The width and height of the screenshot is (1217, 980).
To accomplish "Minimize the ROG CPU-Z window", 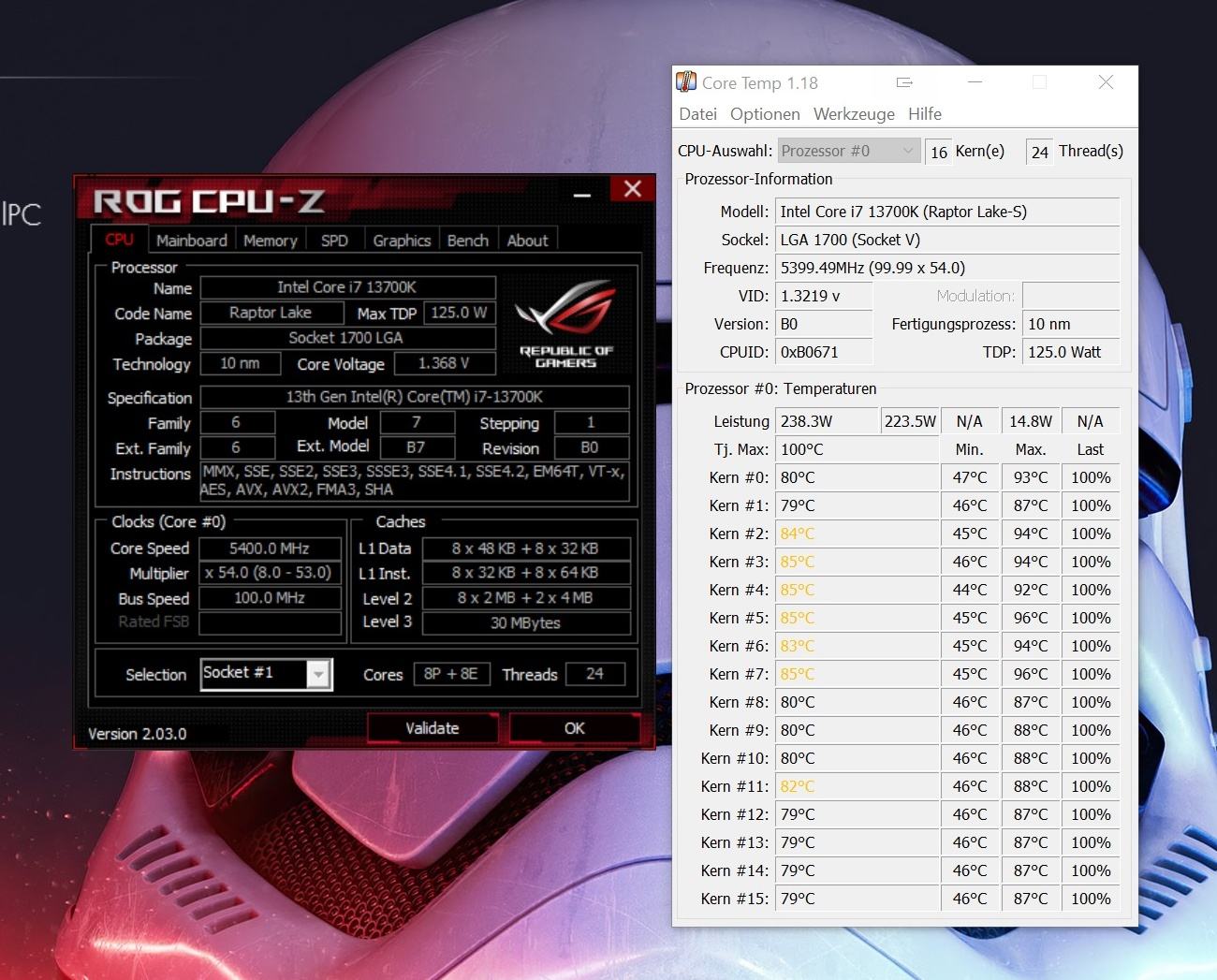I will click(x=582, y=194).
